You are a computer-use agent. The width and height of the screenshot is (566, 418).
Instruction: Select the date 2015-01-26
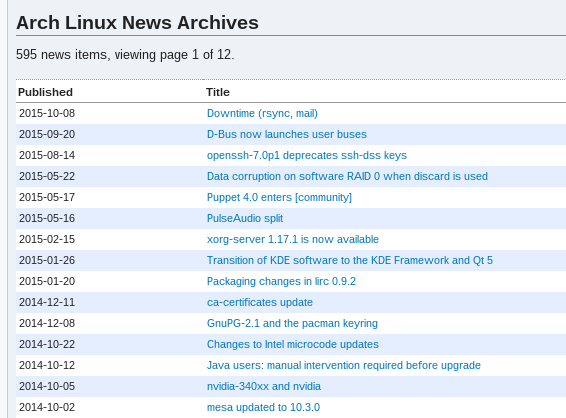(47, 260)
